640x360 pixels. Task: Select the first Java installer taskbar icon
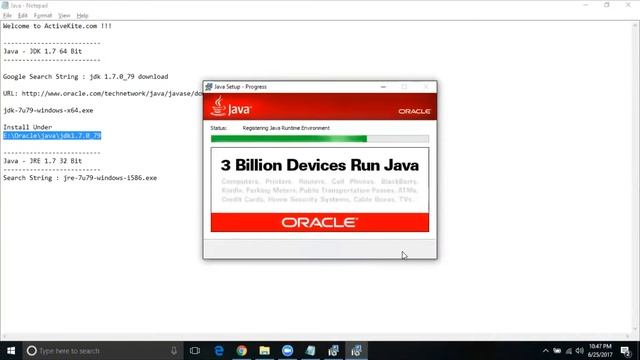[x=333, y=351]
